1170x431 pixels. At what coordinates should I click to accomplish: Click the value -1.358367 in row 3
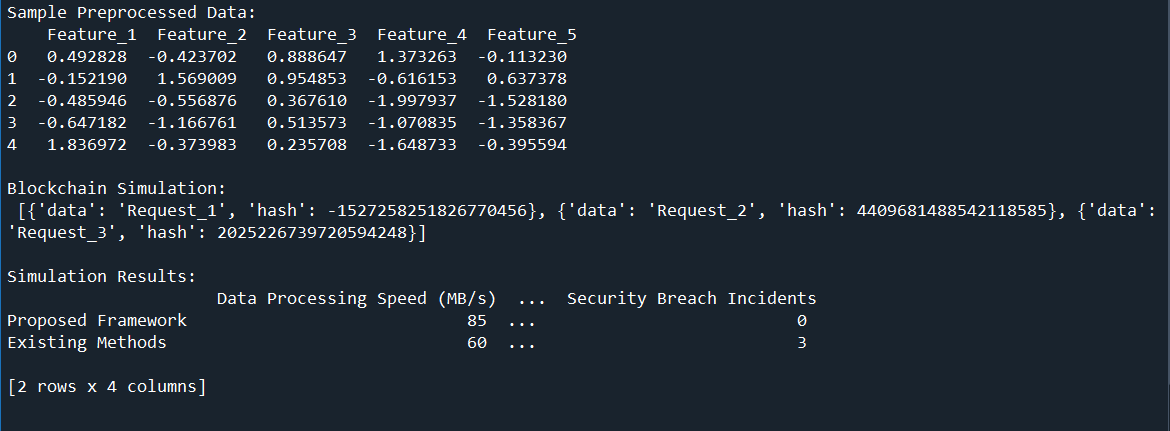(x=522, y=122)
